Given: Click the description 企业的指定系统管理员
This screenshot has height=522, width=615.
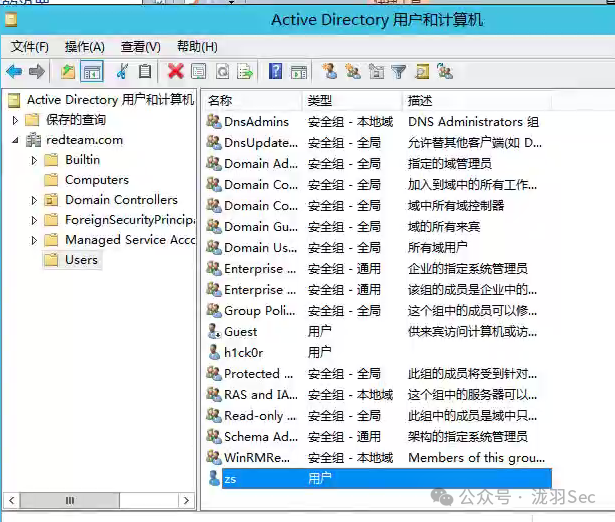Looking at the screenshot, I should click(x=468, y=269).
